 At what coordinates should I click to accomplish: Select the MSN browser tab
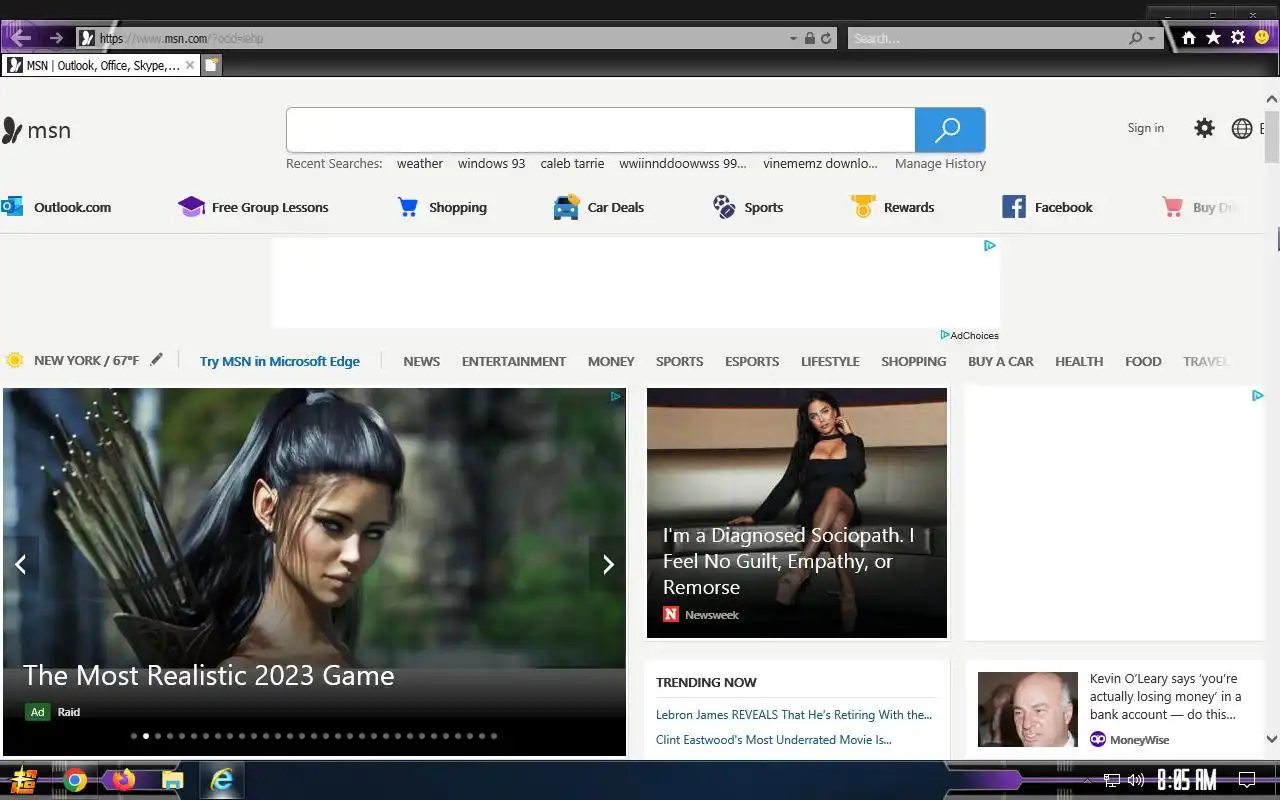[x=100, y=65]
